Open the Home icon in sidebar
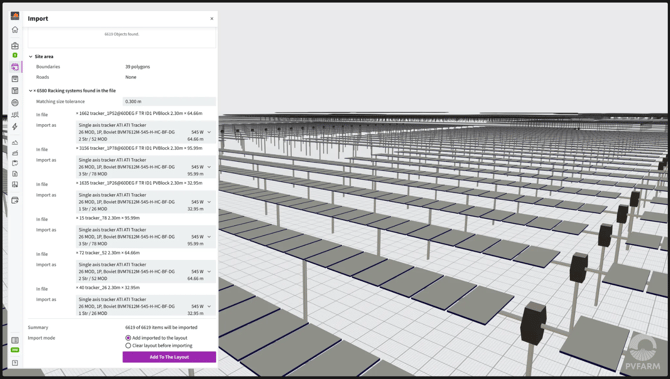The height and width of the screenshot is (379, 670). click(15, 29)
